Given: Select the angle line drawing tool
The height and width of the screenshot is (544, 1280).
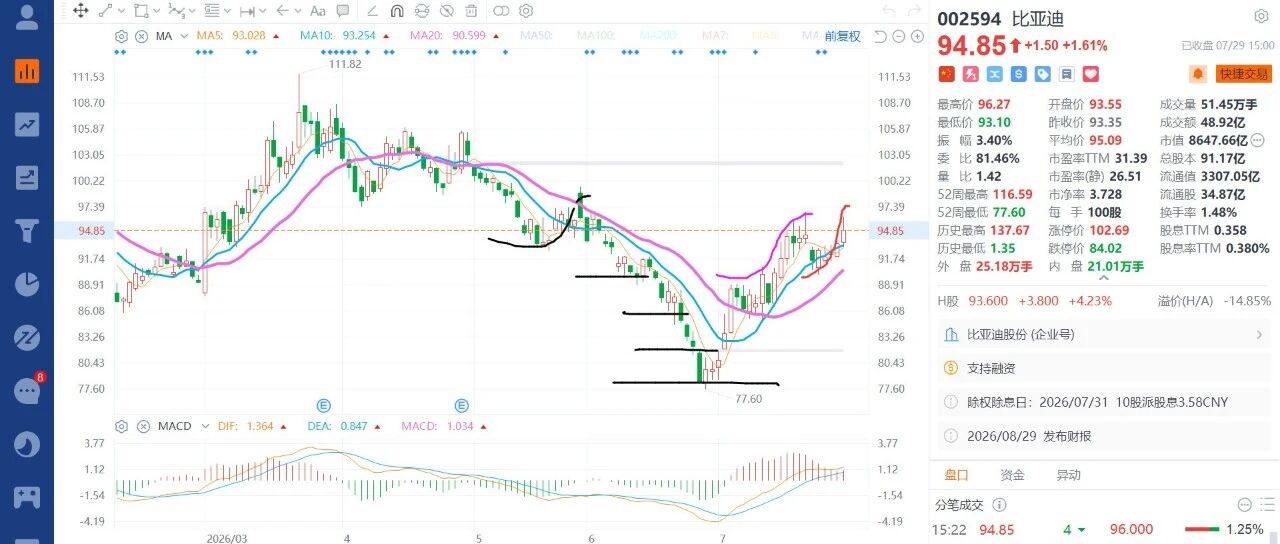Looking at the screenshot, I should click(370, 12).
